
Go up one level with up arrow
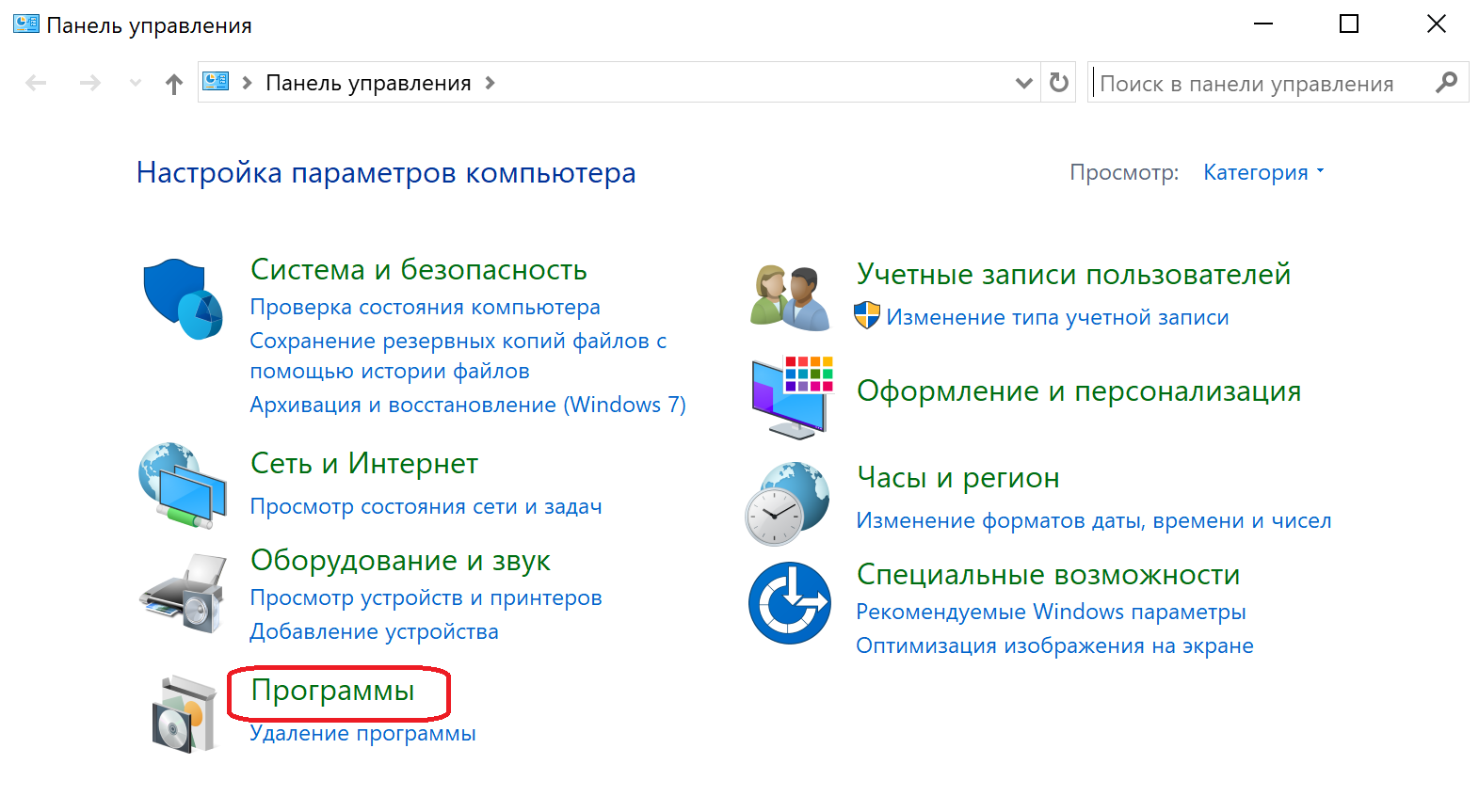174,84
